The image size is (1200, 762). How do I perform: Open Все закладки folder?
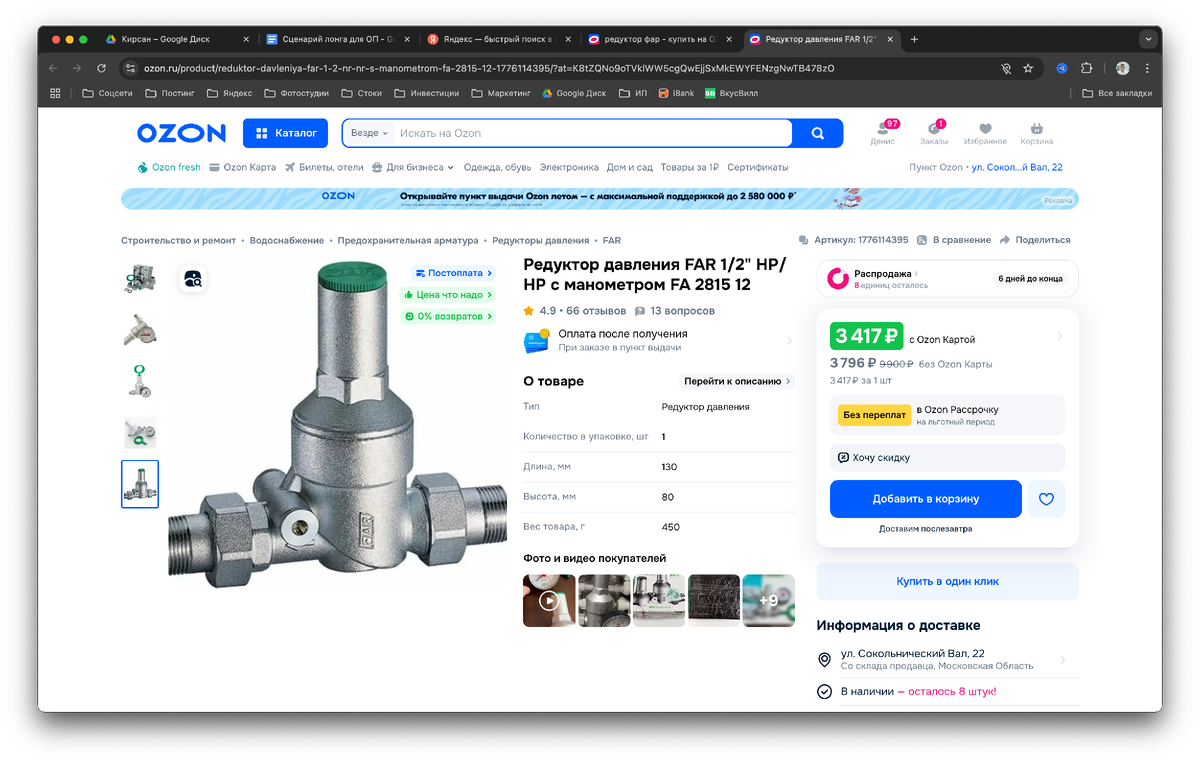tap(1117, 93)
